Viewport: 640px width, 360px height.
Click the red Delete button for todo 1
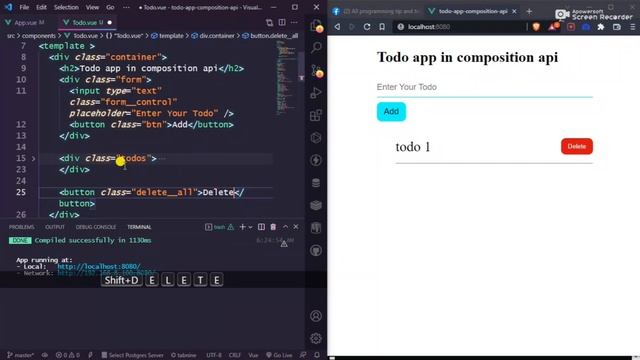pyautogui.click(x=577, y=146)
